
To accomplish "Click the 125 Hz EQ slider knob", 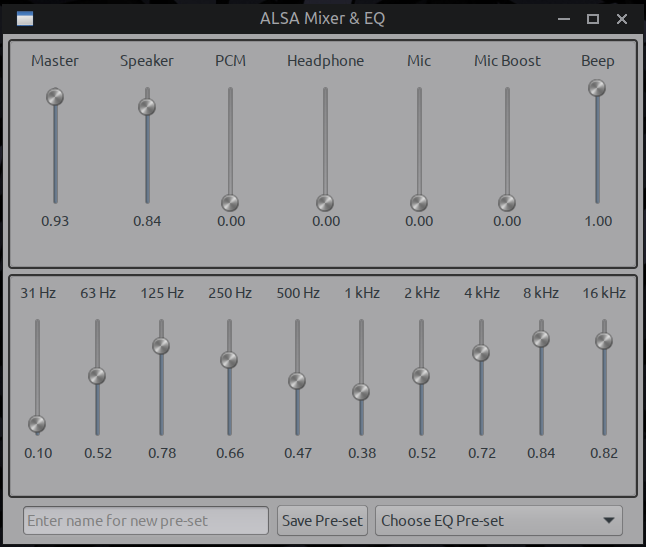I will point(161,346).
